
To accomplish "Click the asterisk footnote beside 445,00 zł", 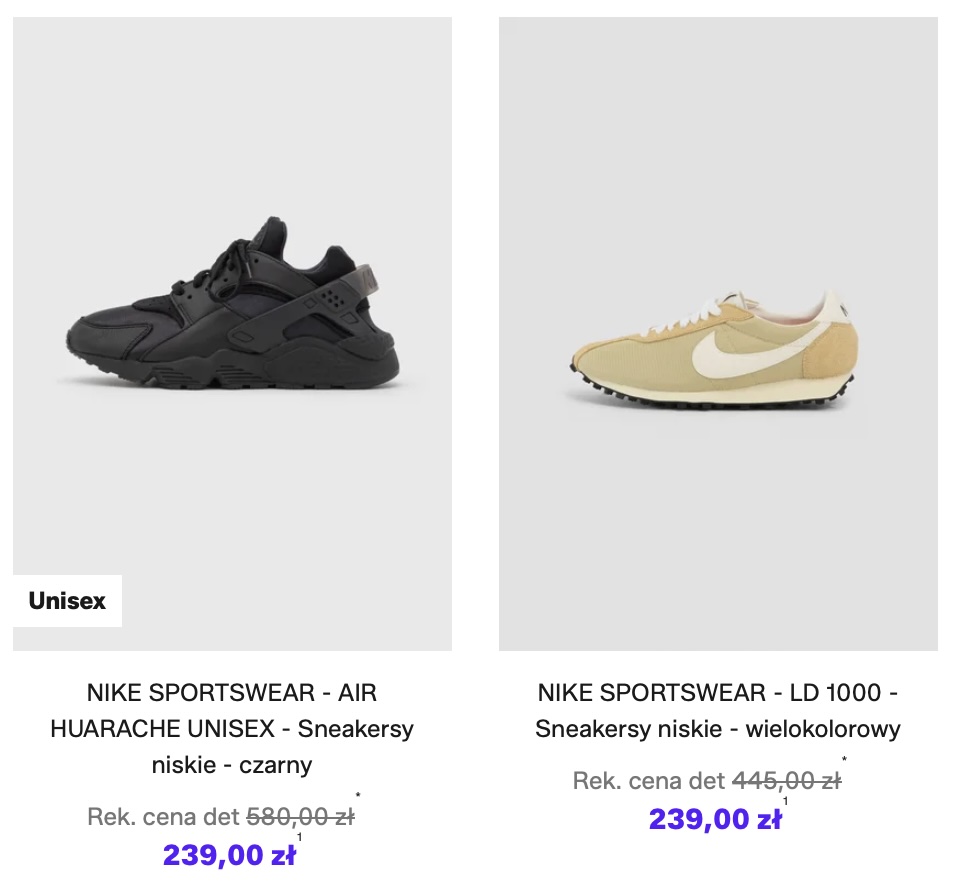I will pyautogui.click(x=844, y=761).
